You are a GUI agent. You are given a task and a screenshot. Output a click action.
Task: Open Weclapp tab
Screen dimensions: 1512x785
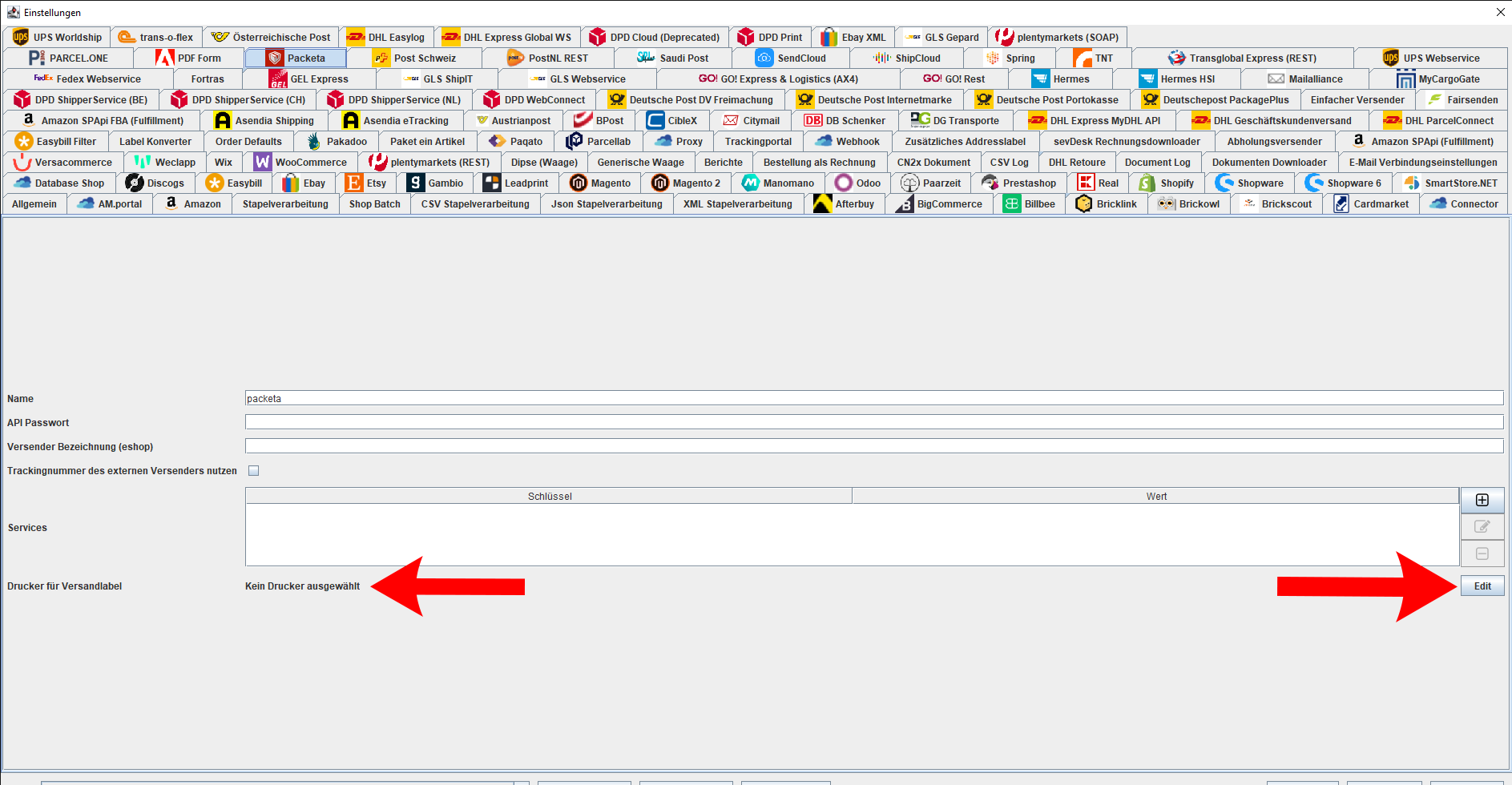(164, 162)
